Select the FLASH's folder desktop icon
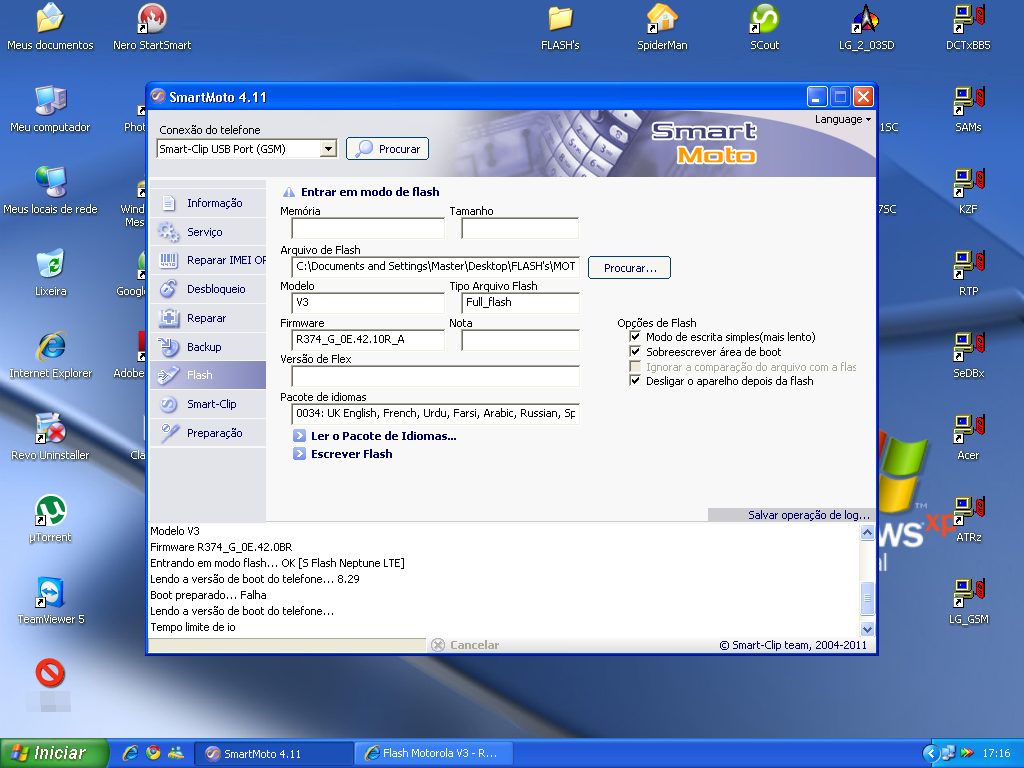The image size is (1024, 768). (560, 27)
